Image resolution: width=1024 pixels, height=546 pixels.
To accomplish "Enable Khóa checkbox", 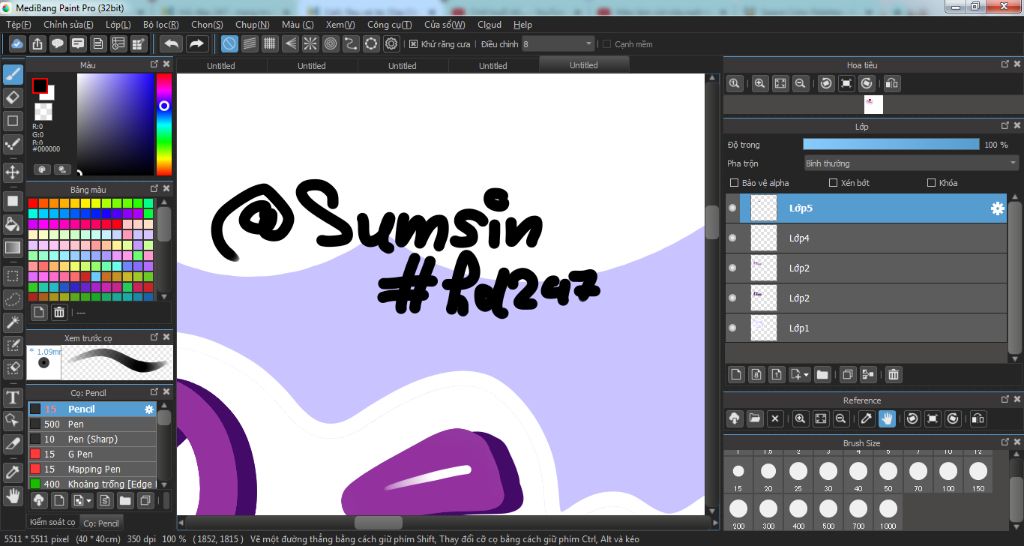I will pyautogui.click(x=931, y=183).
